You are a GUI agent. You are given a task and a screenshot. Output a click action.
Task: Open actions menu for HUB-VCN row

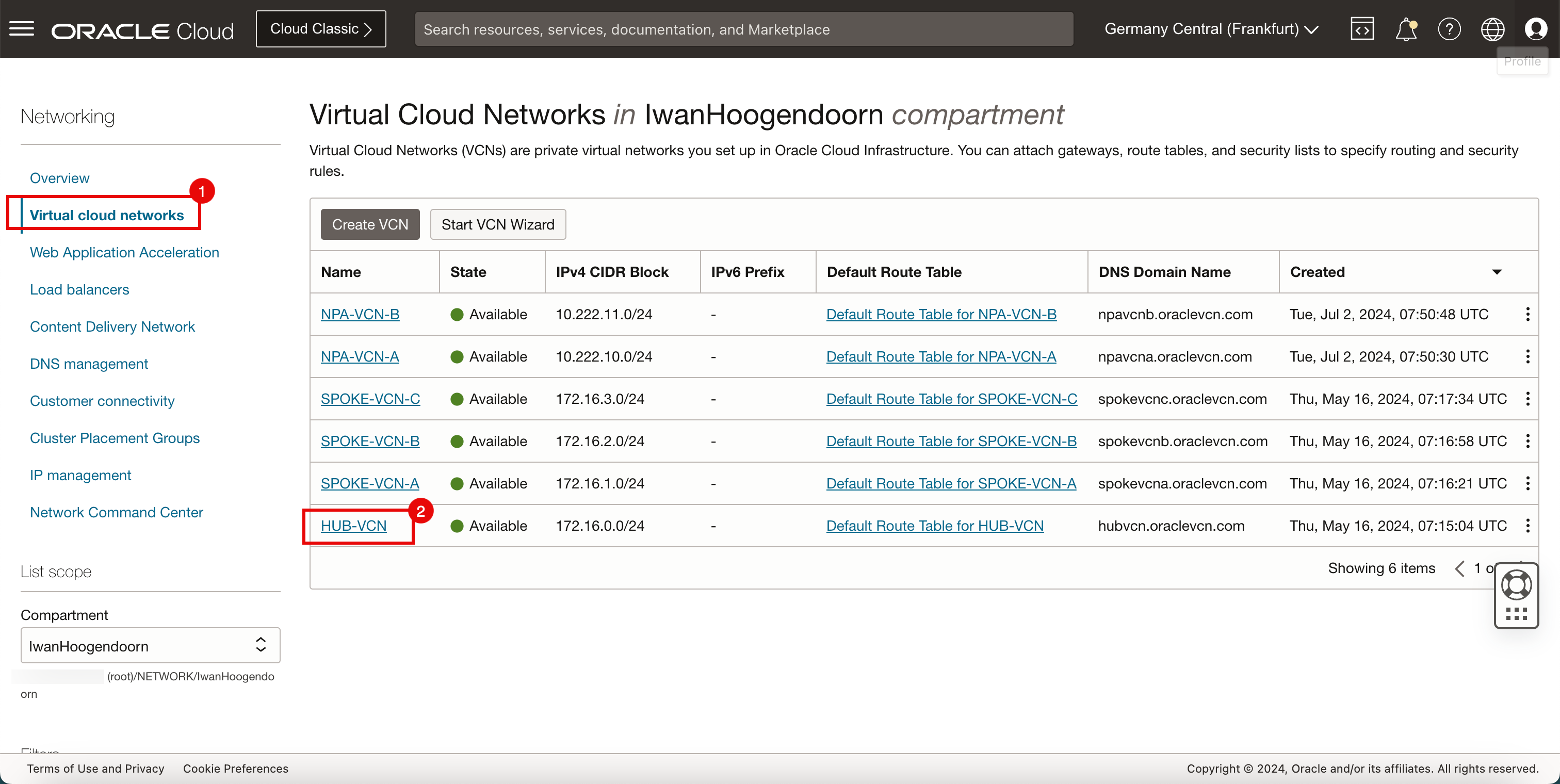(x=1528, y=526)
